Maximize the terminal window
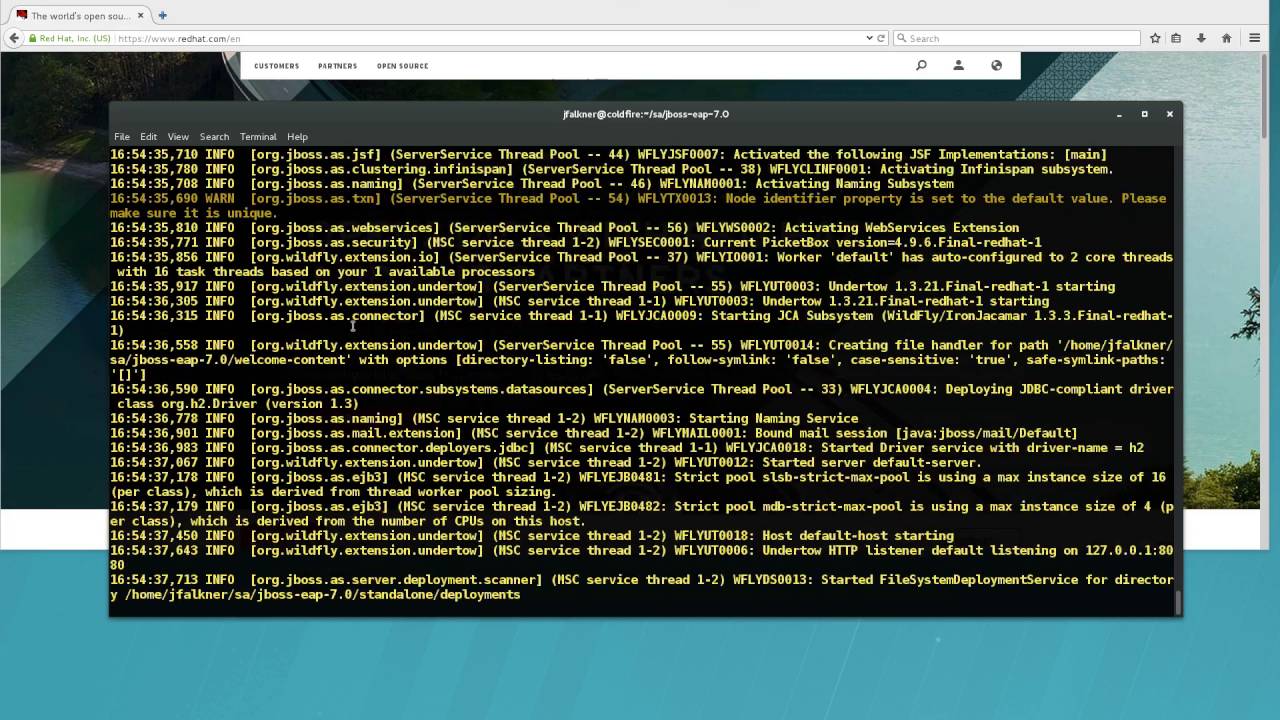Screen dimensions: 1280x720 (x=1144, y=114)
